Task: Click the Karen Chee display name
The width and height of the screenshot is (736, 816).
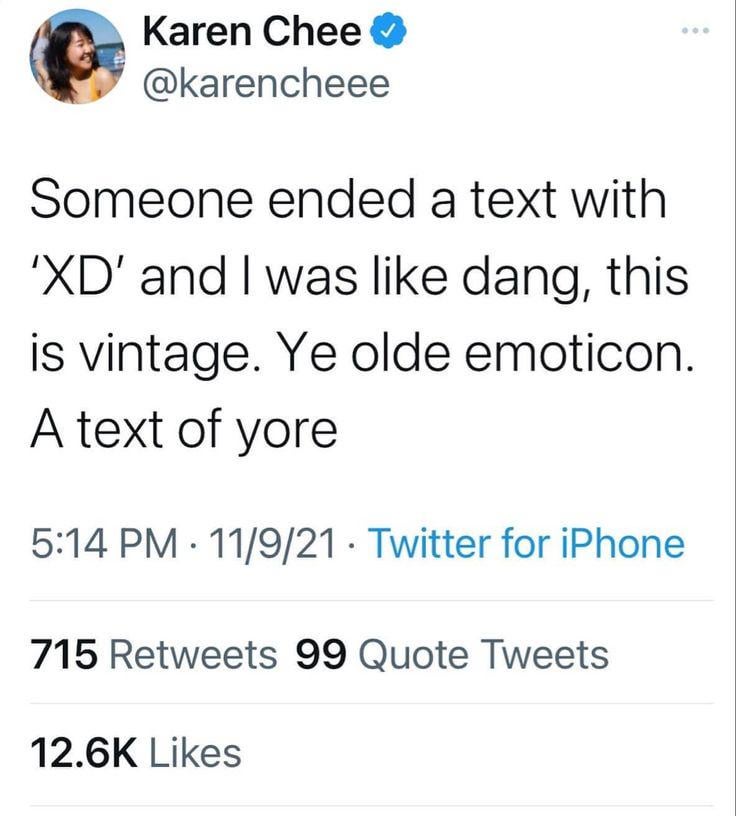Action: coord(252,33)
